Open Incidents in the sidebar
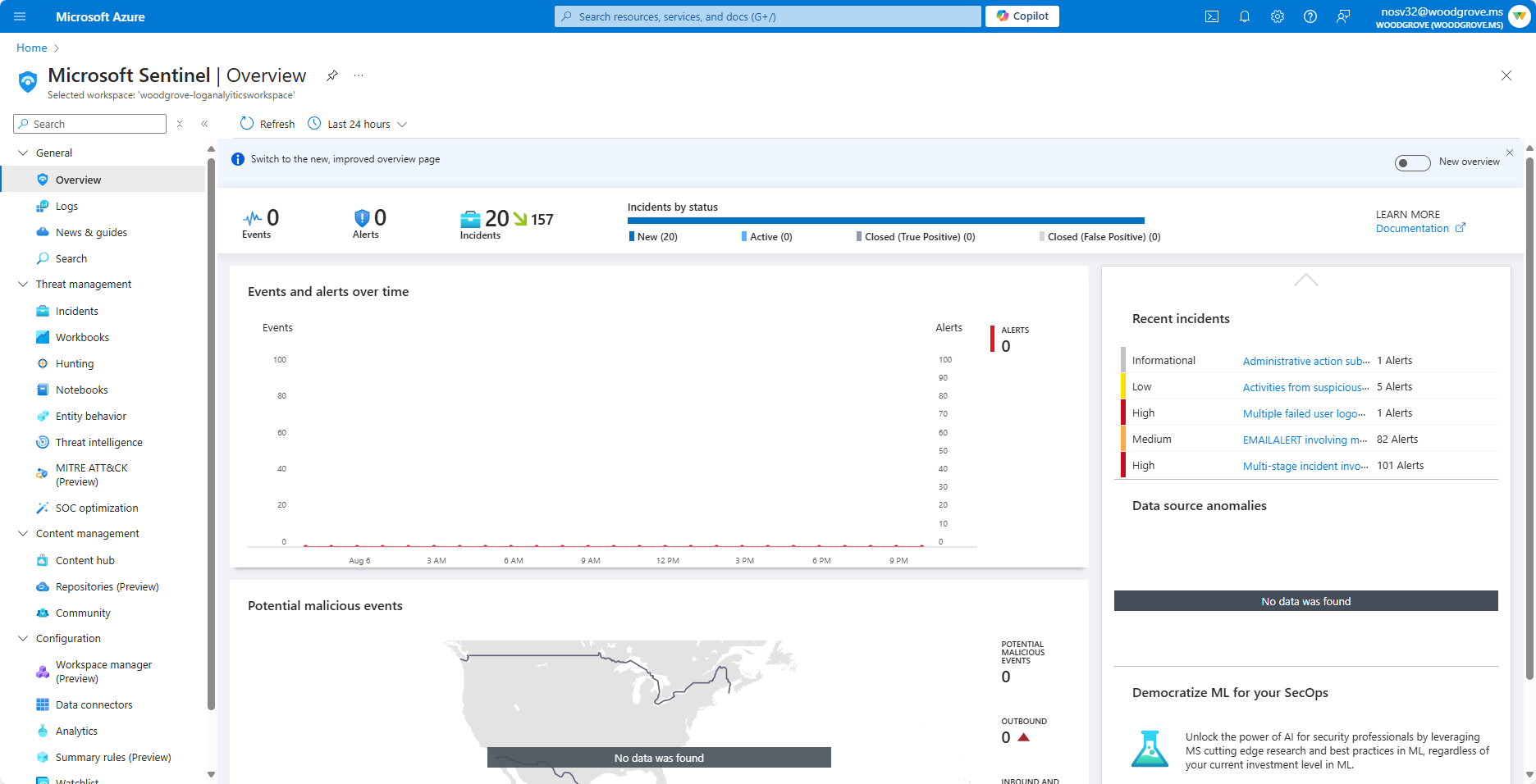The height and width of the screenshot is (784, 1536). click(77, 311)
